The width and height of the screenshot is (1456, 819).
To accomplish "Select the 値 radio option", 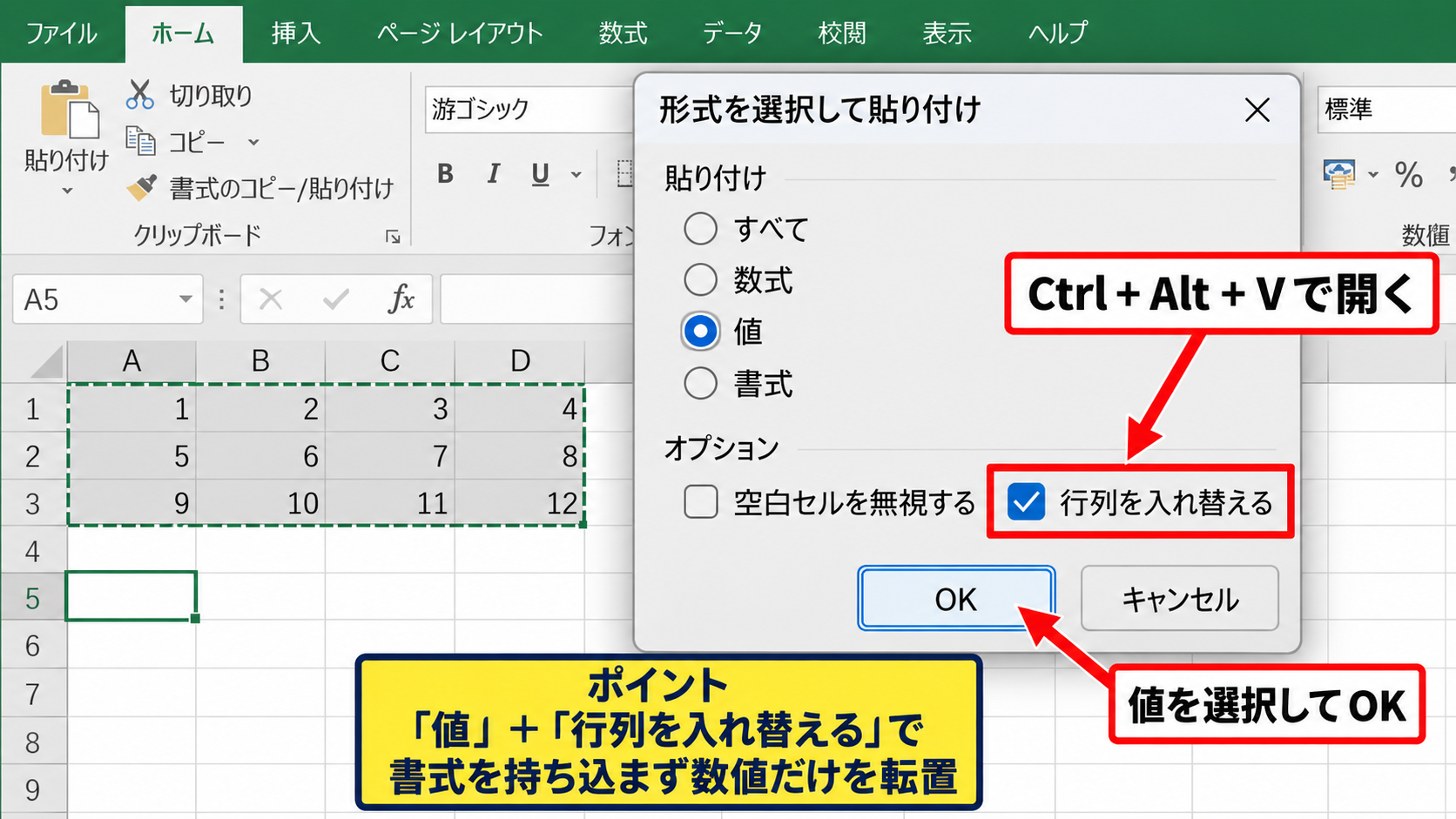I will pyautogui.click(x=700, y=331).
